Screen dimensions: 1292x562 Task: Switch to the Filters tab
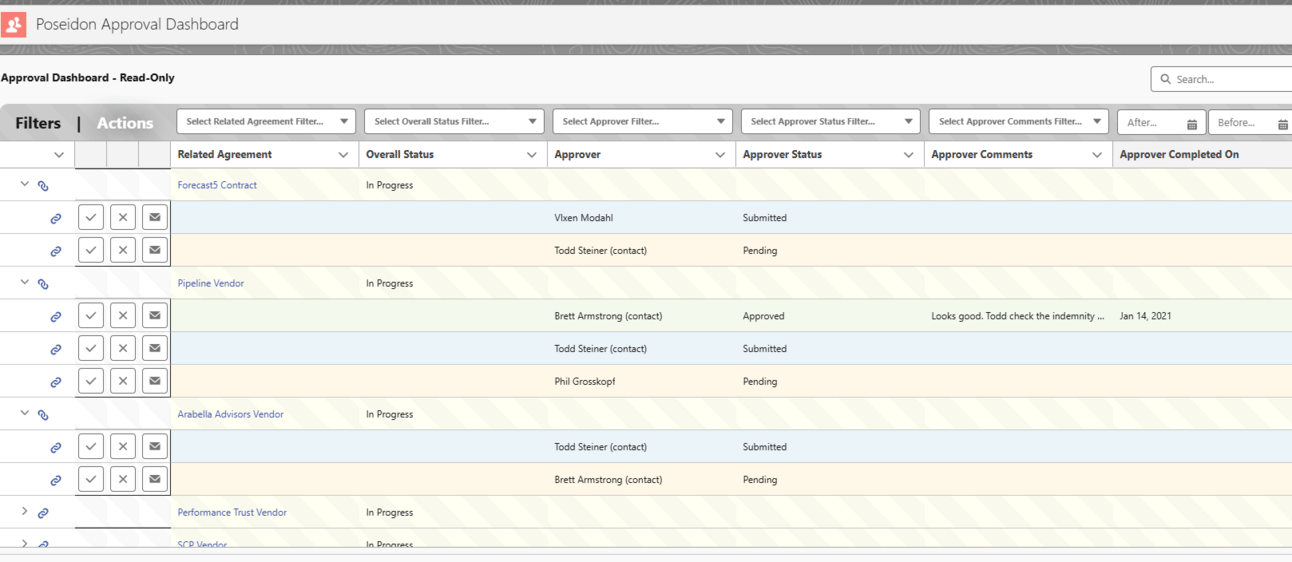tap(38, 123)
